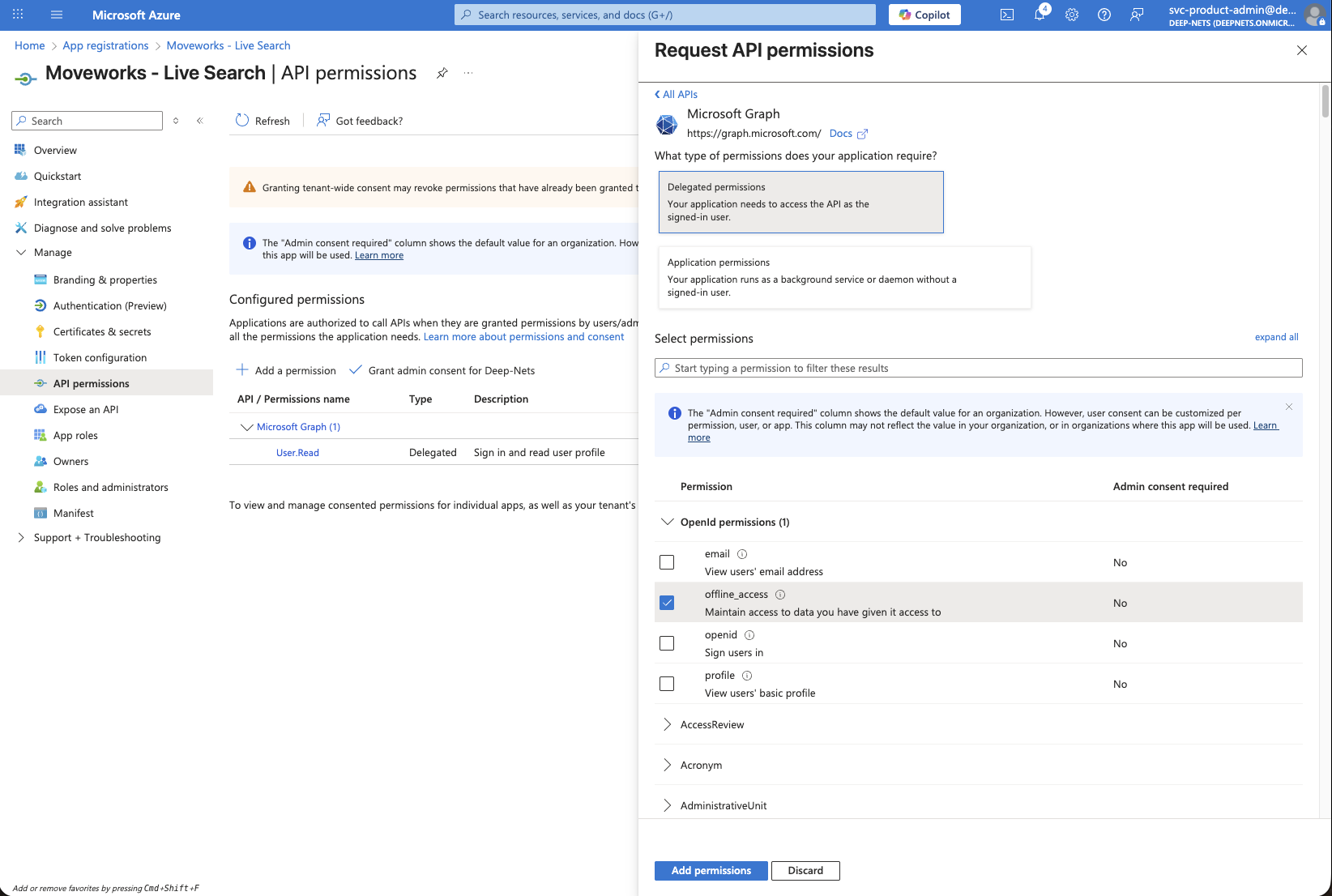The height and width of the screenshot is (896, 1332).
Task: Pin the API permissions page
Action: (442, 73)
